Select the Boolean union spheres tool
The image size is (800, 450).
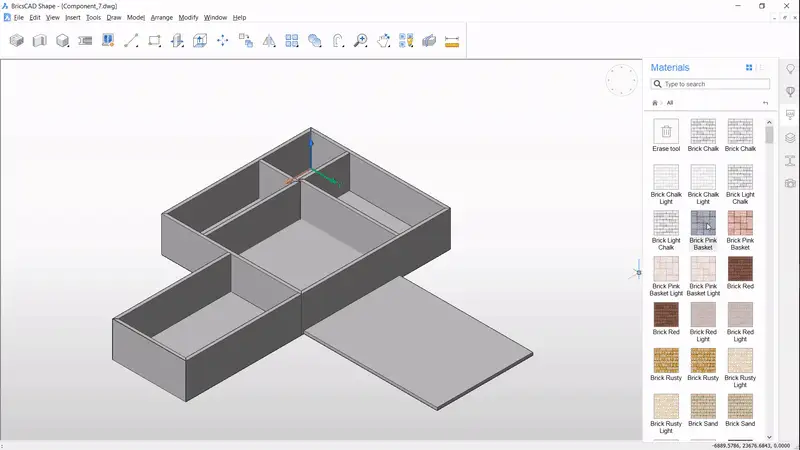tap(315, 40)
